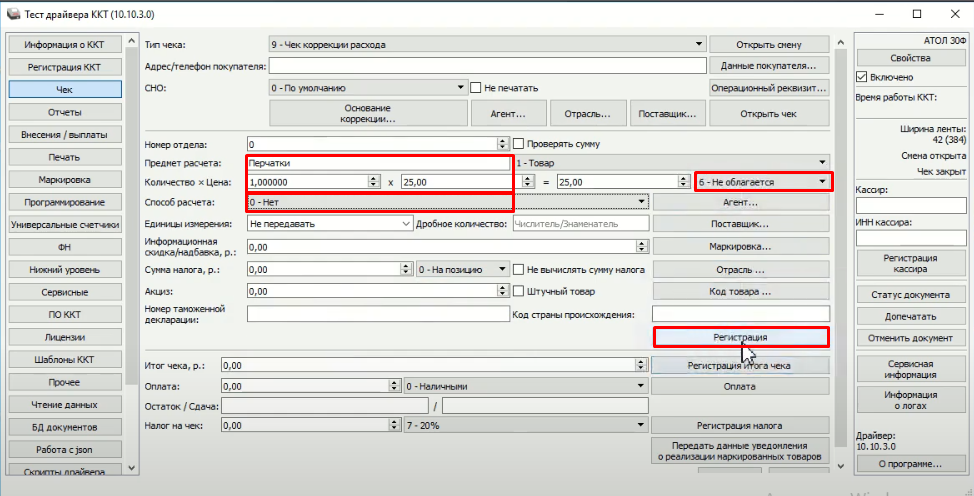This screenshot has height=496, width=974.
Task: Click the Отменить документ button
Action: tap(911, 338)
